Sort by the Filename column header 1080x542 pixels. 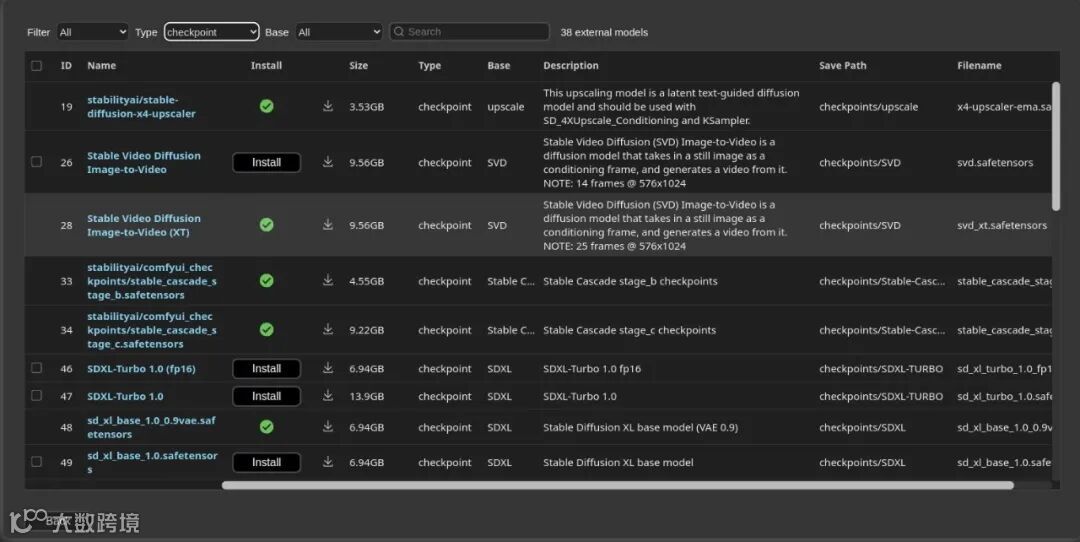[x=979, y=65]
